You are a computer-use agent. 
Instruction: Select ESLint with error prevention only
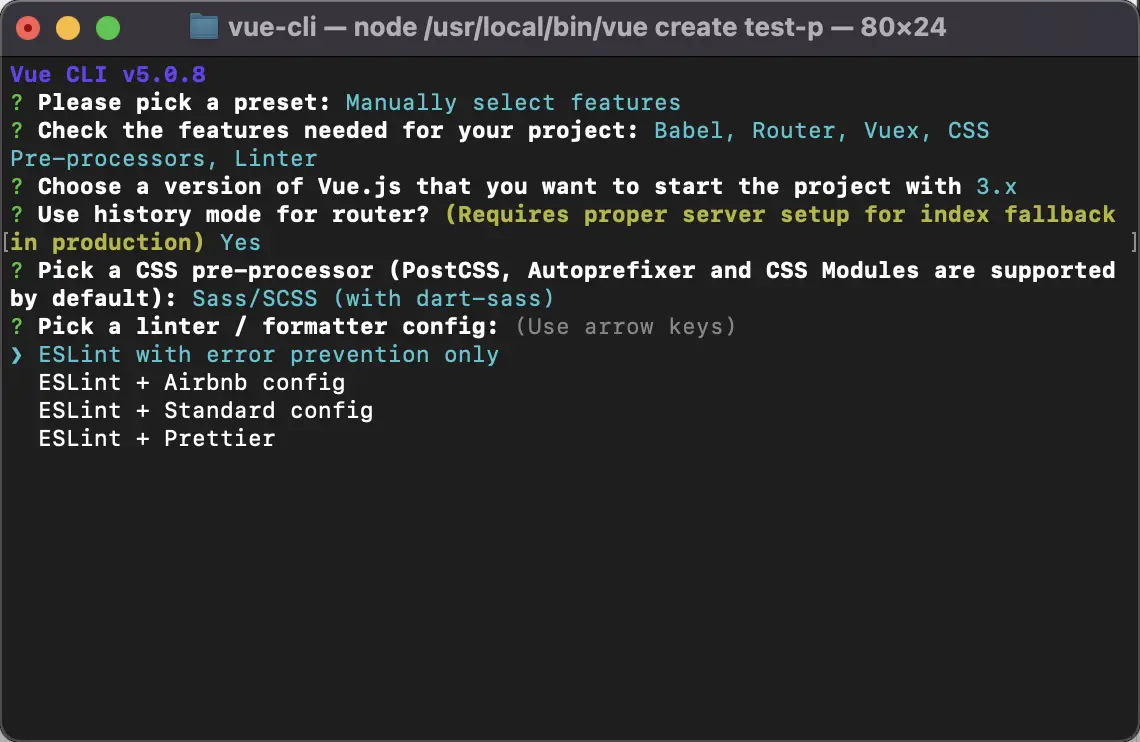click(x=268, y=355)
